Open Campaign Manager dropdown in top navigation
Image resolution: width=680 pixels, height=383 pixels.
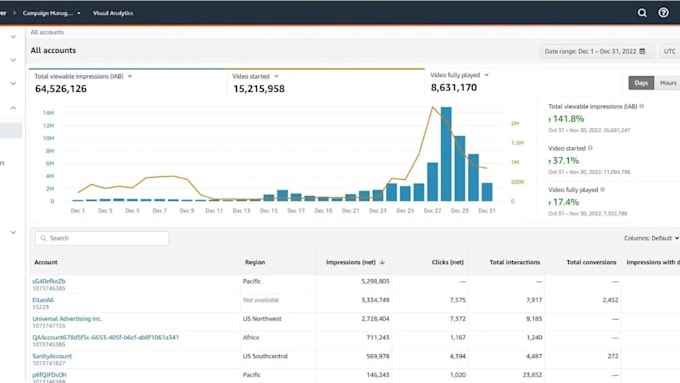point(52,13)
